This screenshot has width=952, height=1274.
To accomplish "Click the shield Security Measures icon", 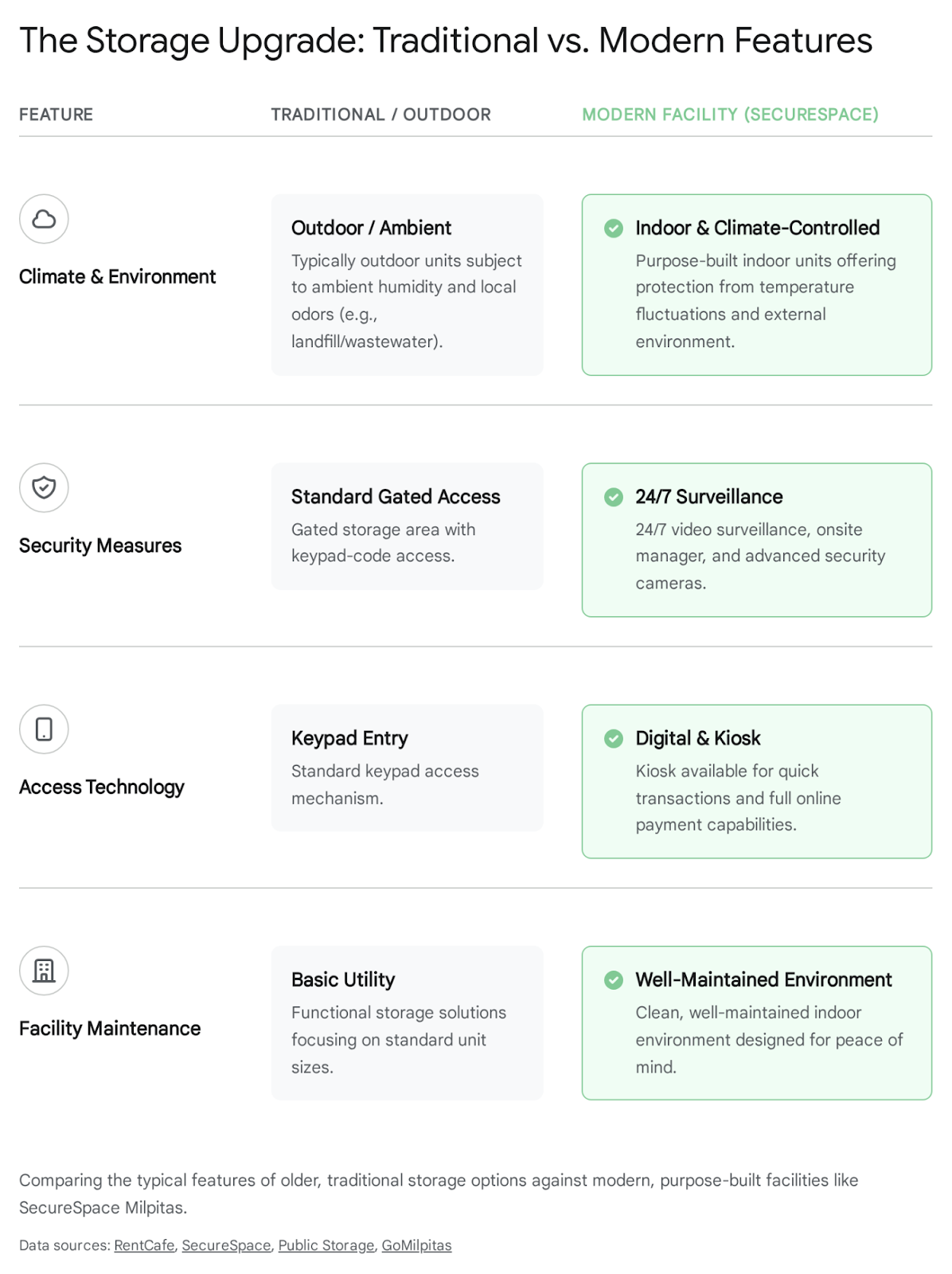I will pos(44,487).
